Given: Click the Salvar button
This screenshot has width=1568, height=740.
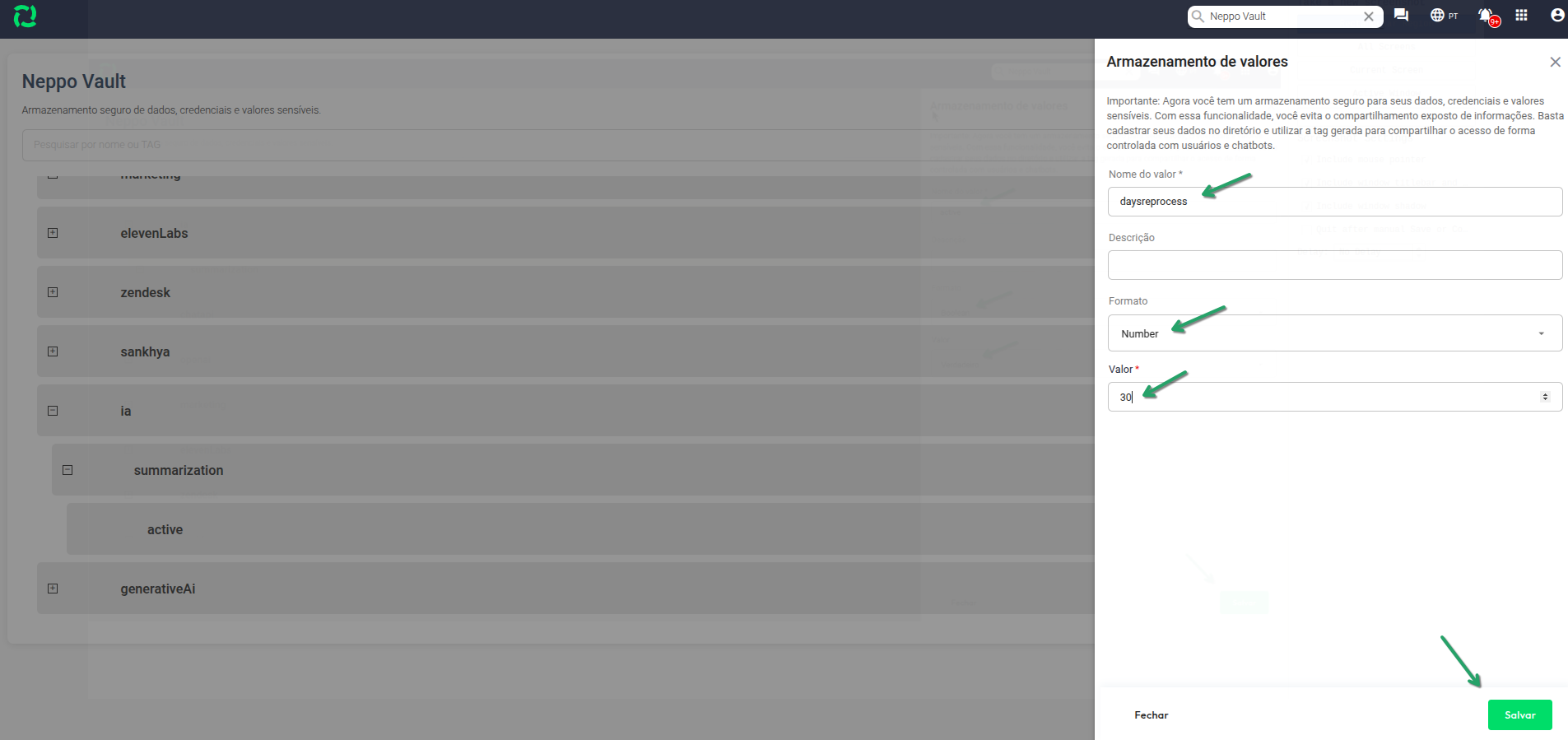Looking at the screenshot, I should (1519, 715).
